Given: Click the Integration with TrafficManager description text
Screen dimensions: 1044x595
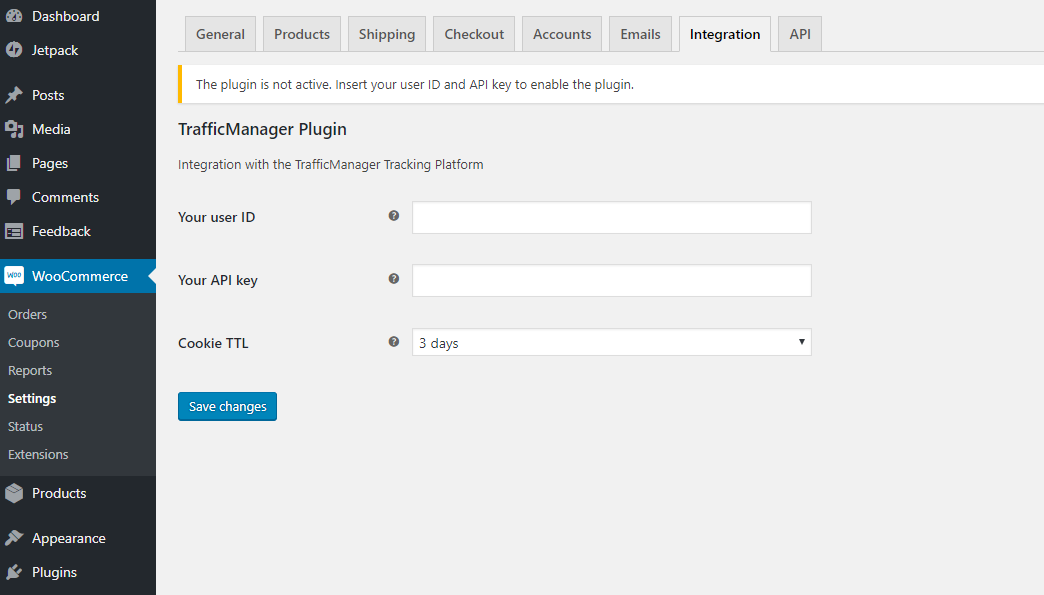Looking at the screenshot, I should 330,164.
